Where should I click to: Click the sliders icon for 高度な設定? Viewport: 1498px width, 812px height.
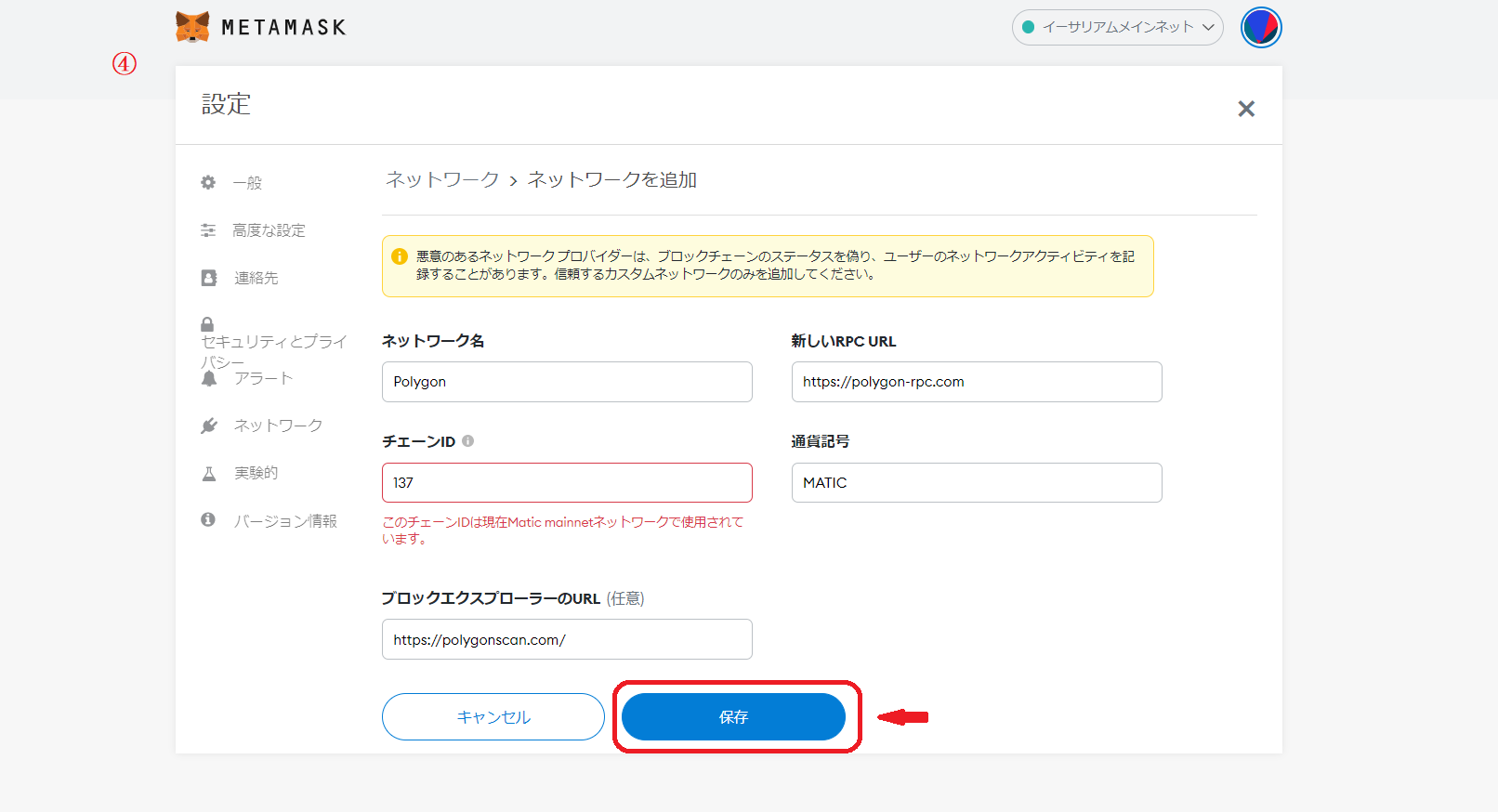(208, 229)
